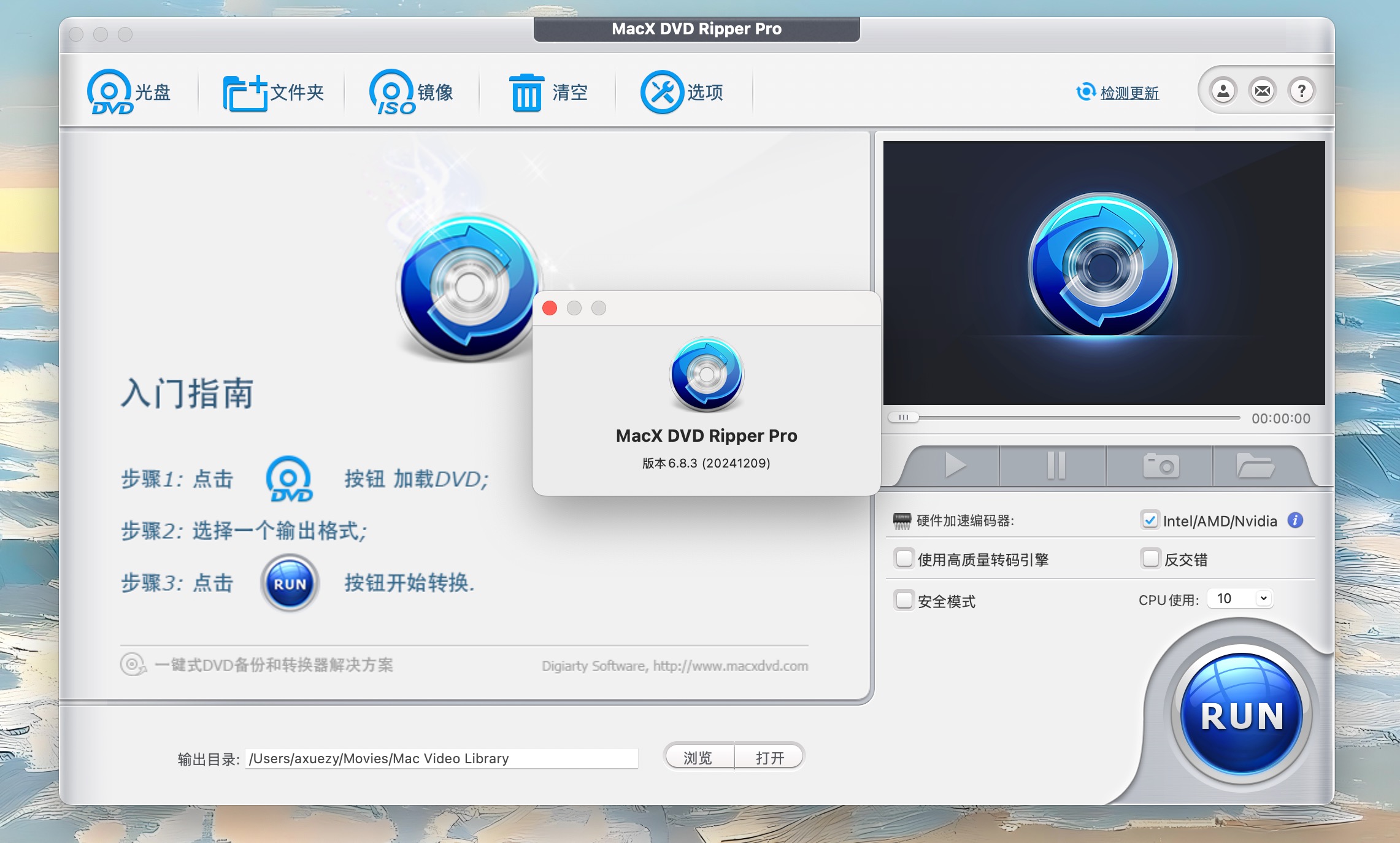Click the About dialog app disc icon
This screenshot has height=843, width=1400.
pyautogui.click(x=707, y=374)
